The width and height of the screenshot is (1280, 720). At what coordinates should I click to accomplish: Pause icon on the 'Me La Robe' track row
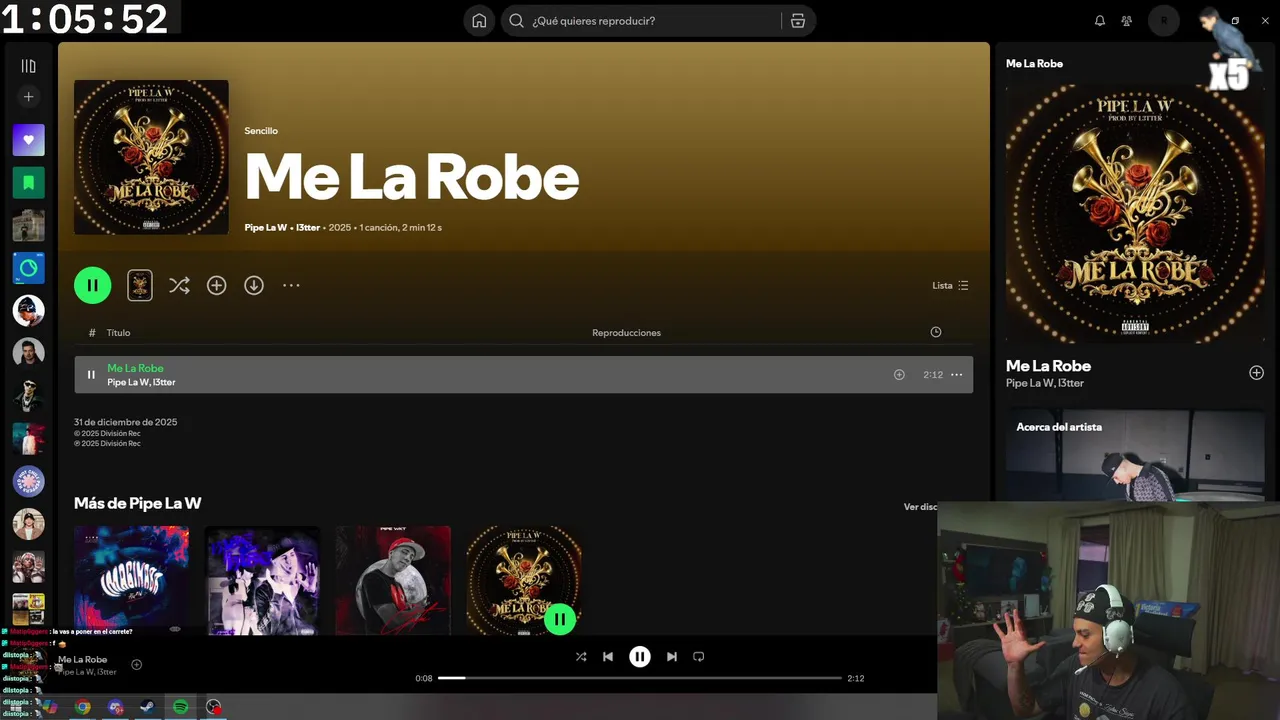tap(91, 375)
